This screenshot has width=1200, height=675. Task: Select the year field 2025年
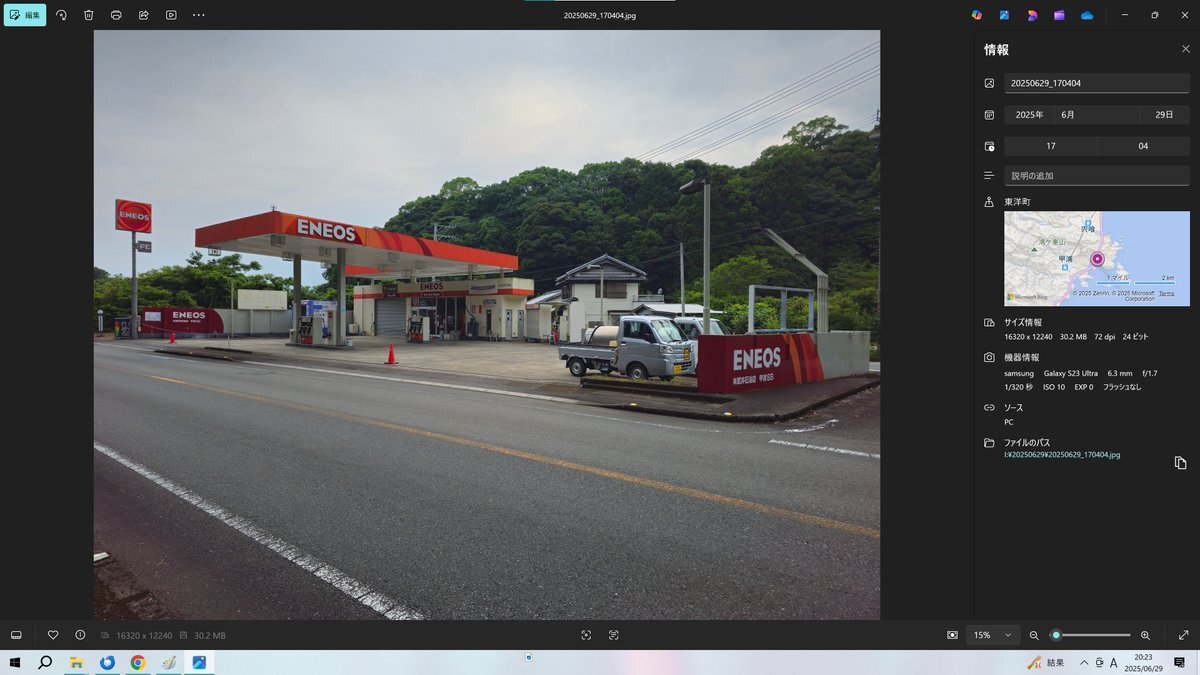tap(1030, 115)
